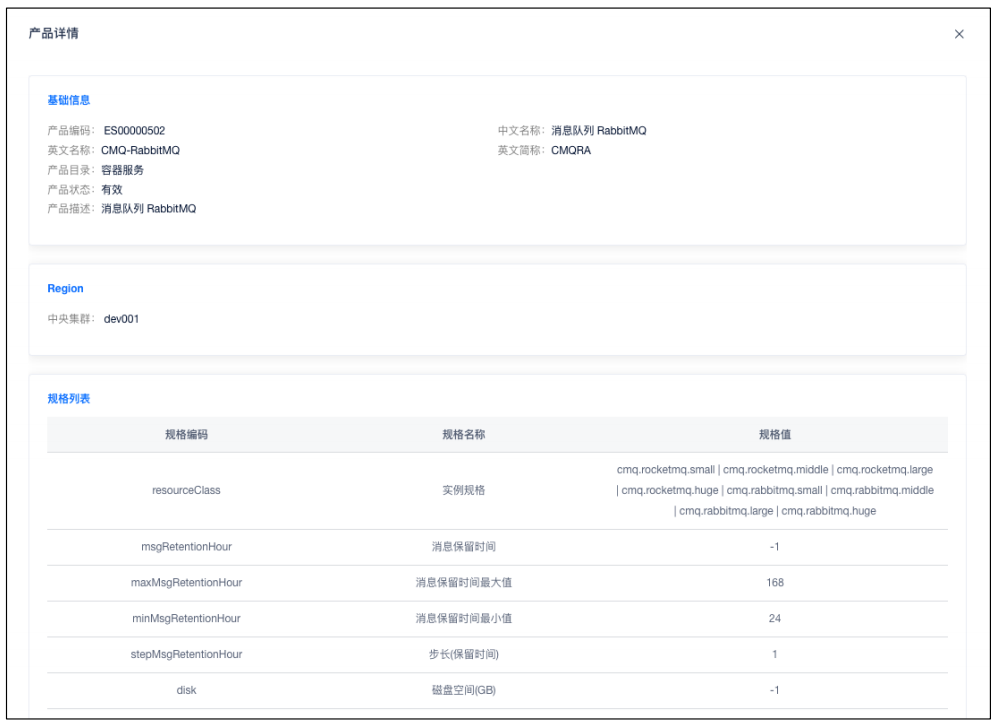Click the 产品详情 dialog title
1000x727 pixels.
[x=54, y=33]
